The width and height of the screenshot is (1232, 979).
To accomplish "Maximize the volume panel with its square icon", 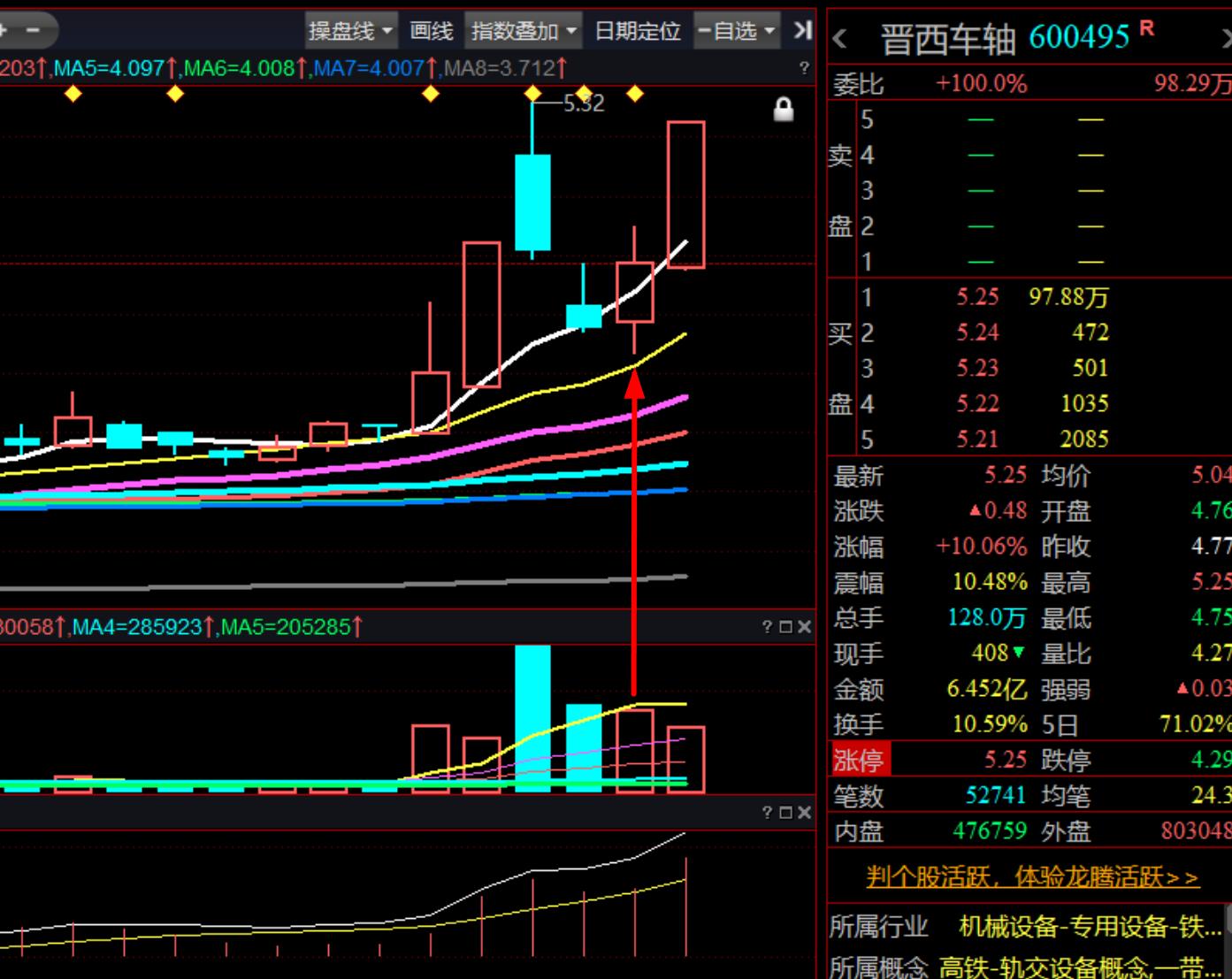I will tap(785, 627).
